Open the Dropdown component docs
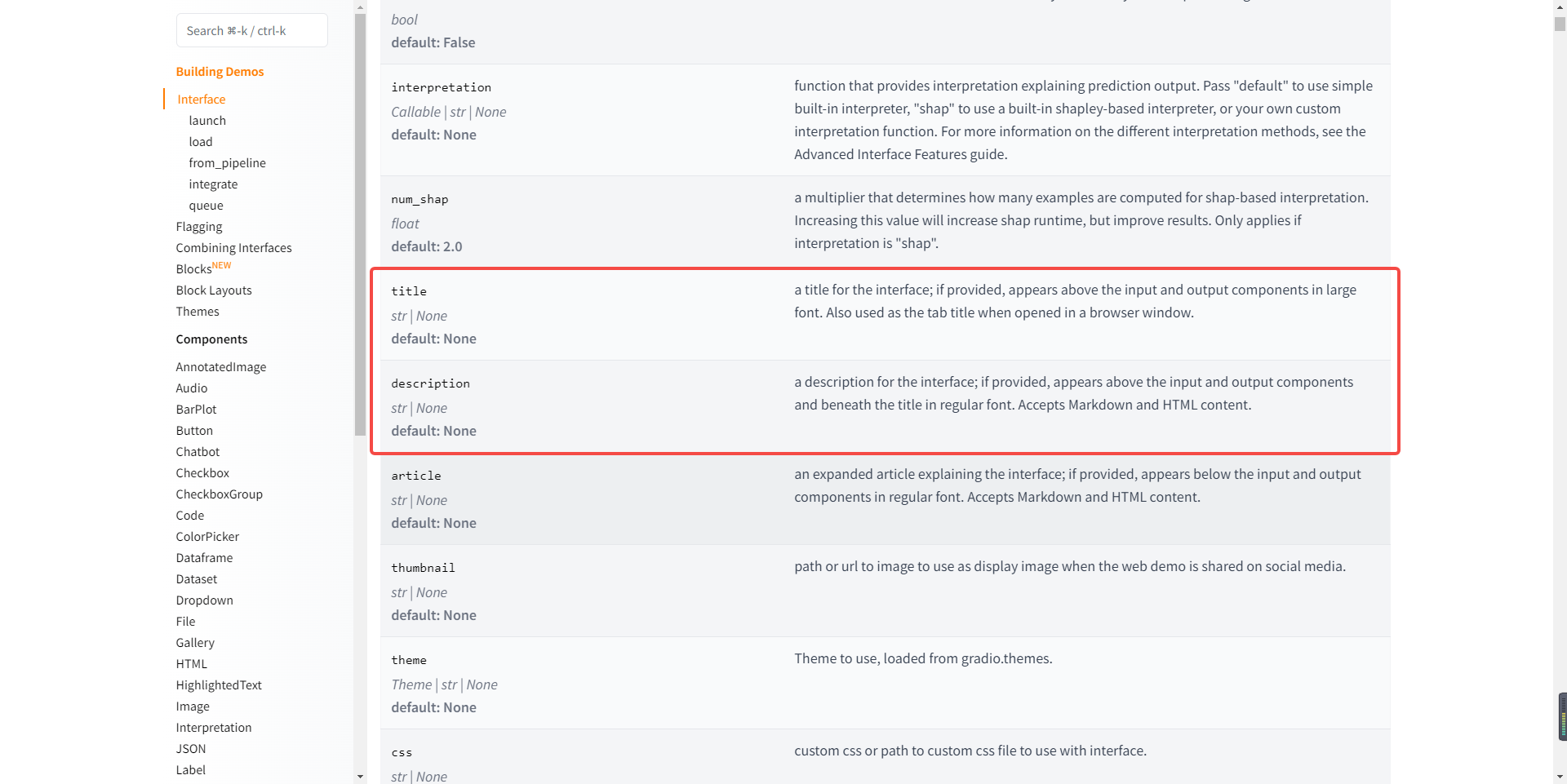This screenshot has width=1567, height=784. 204,600
